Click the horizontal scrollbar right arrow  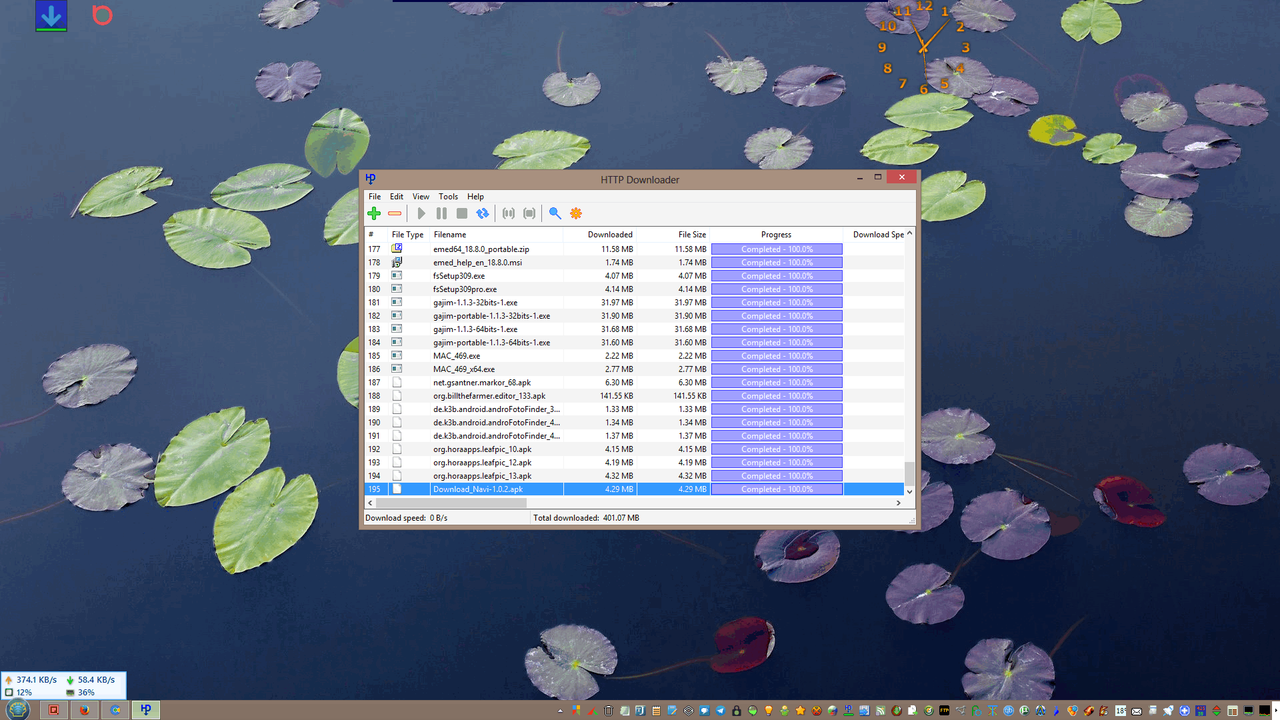click(899, 503)
